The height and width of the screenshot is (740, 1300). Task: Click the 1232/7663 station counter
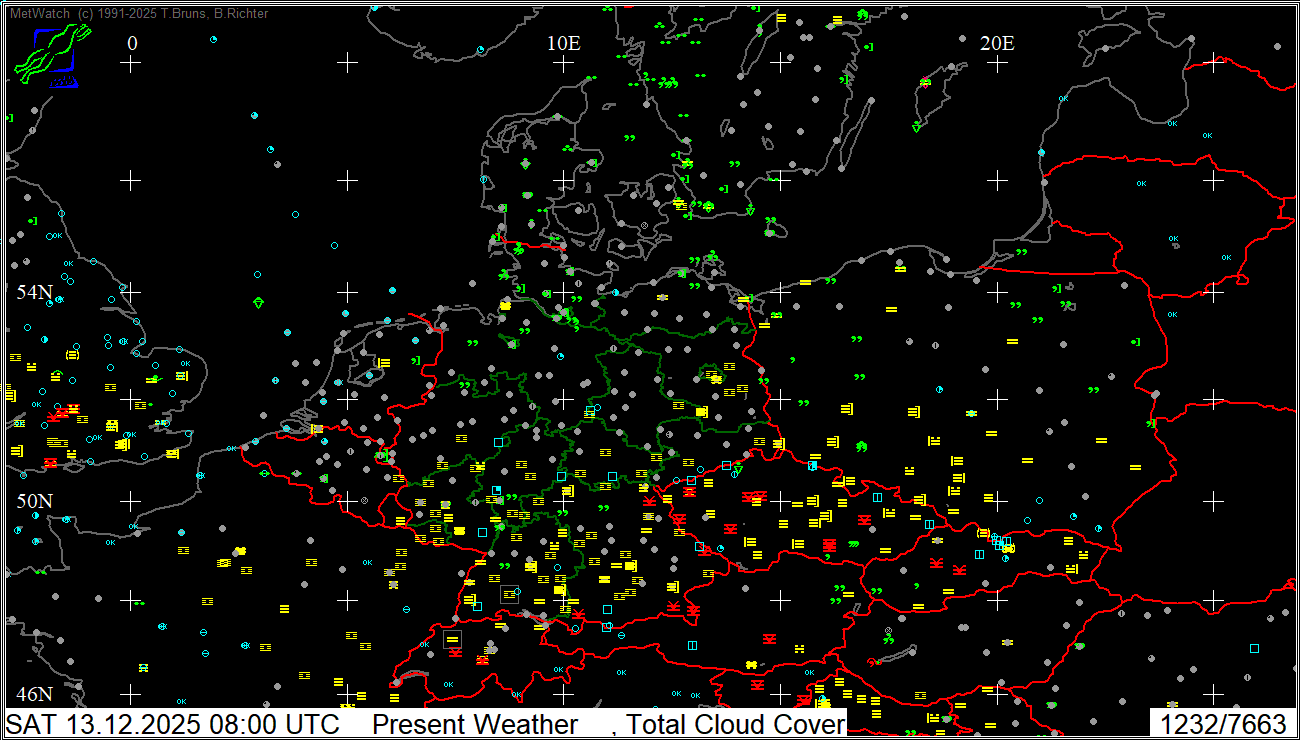pos(1222,724)
